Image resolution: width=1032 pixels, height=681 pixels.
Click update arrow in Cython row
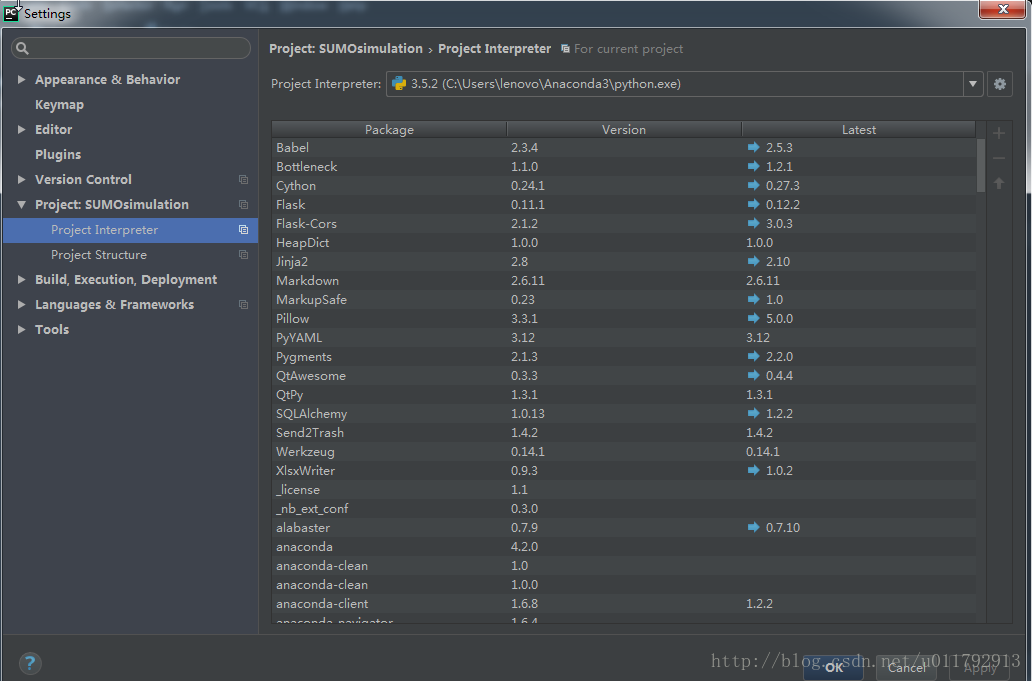point(754,186)
